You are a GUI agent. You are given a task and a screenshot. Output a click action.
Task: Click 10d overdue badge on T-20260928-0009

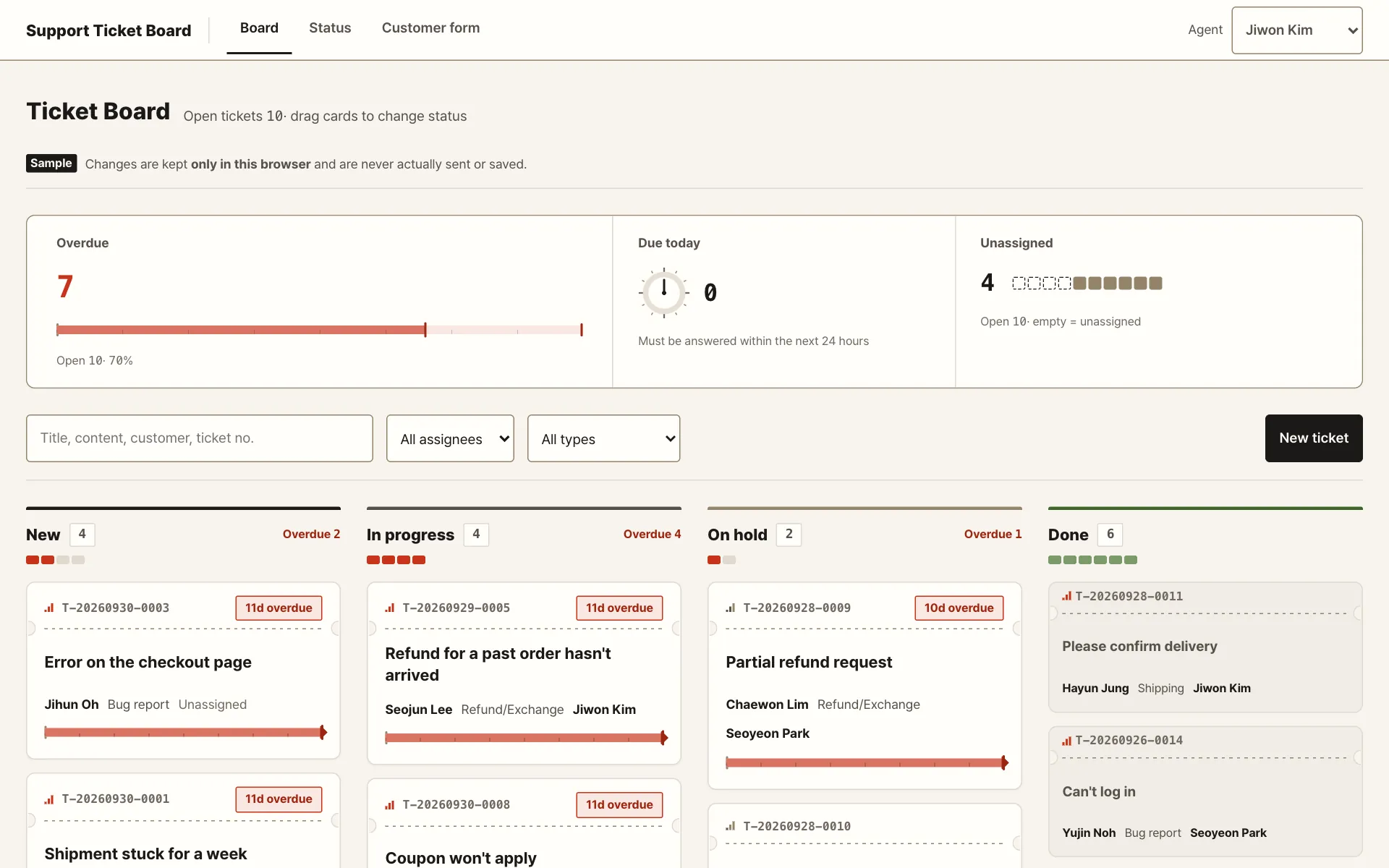tap(959, 608)
